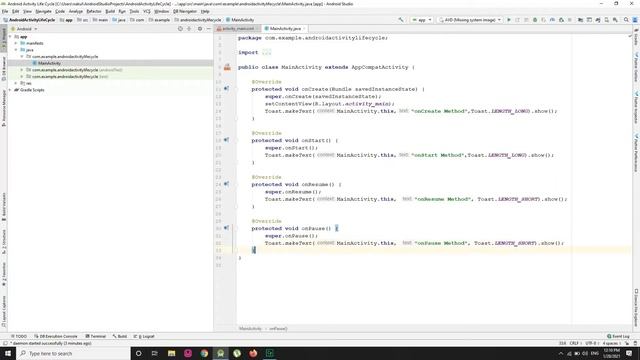Screen dimensions: 640x360
Task: Click the override gutter icon next to onResume
Action: coord(227,184)
